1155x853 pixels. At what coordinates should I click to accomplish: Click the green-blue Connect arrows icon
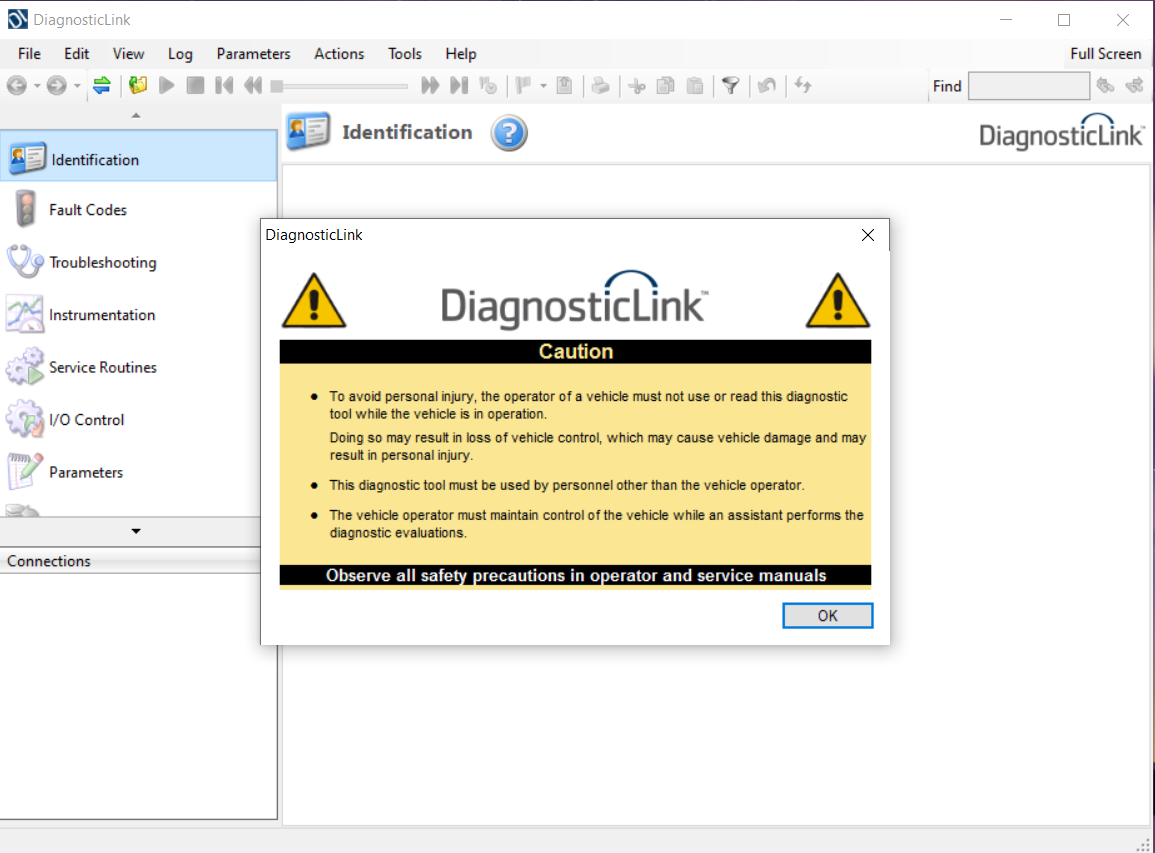[x=102, y=85]
